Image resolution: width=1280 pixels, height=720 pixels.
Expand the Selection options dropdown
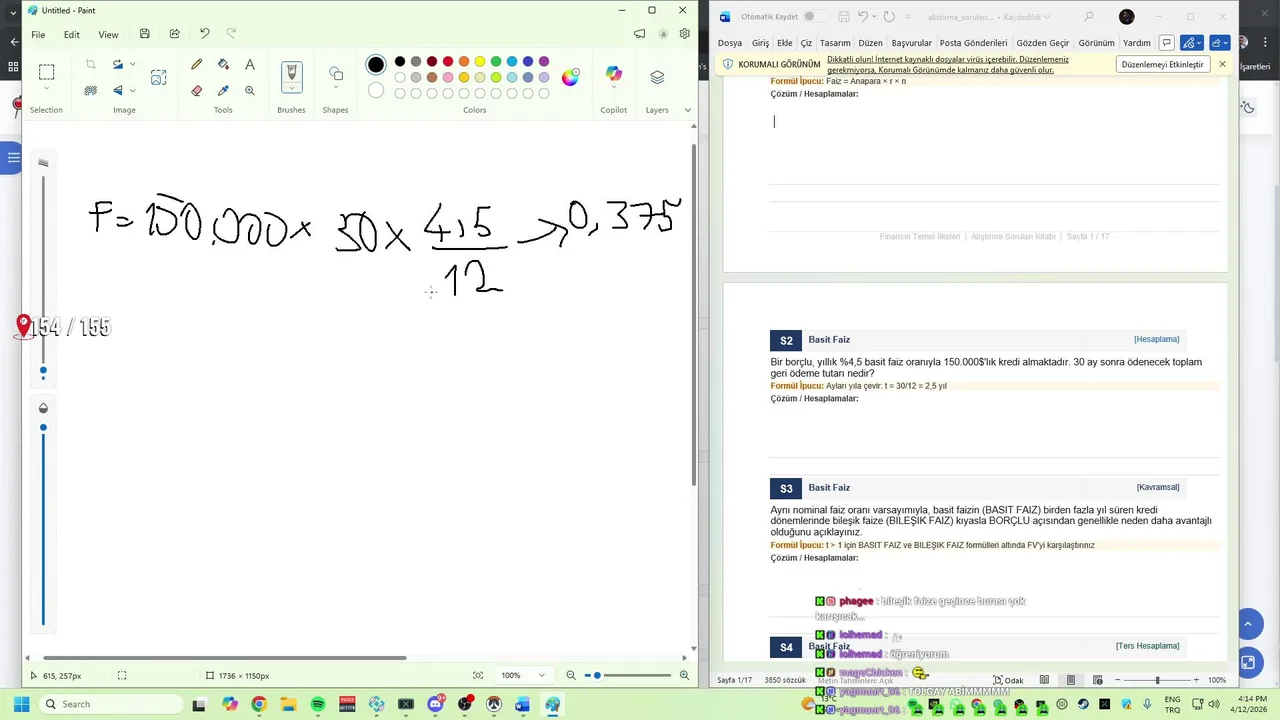coord(46,89)
